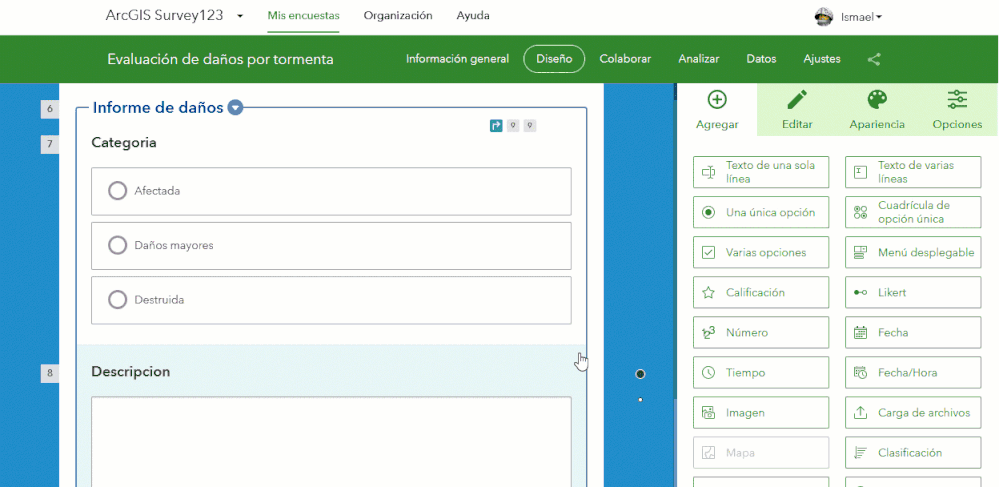Add a Calificación star question

point(761,293)
